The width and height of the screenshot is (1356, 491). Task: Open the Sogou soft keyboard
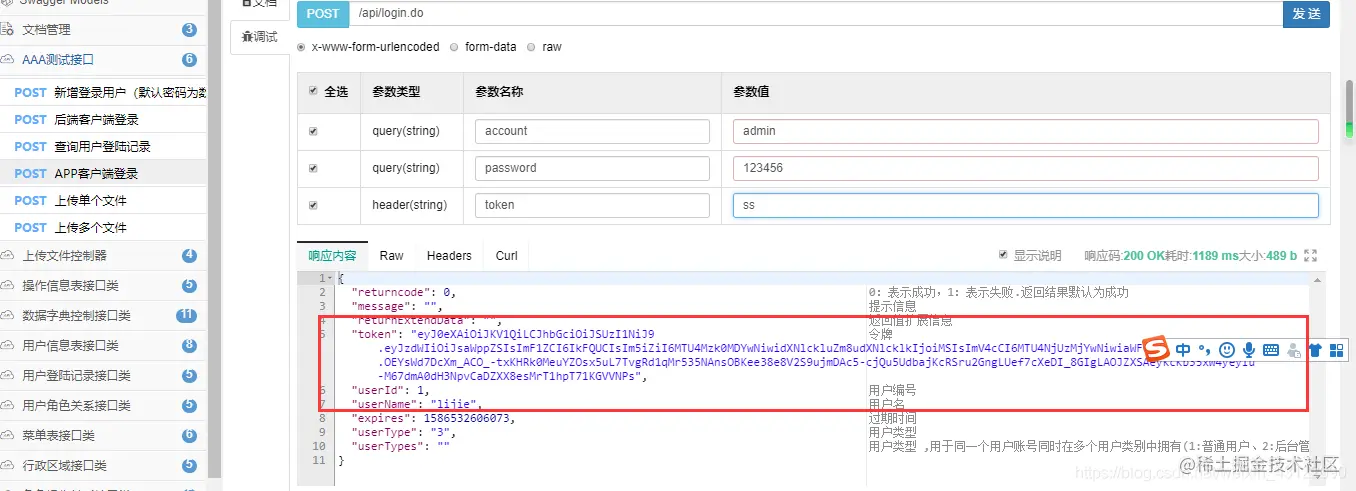1271,350
